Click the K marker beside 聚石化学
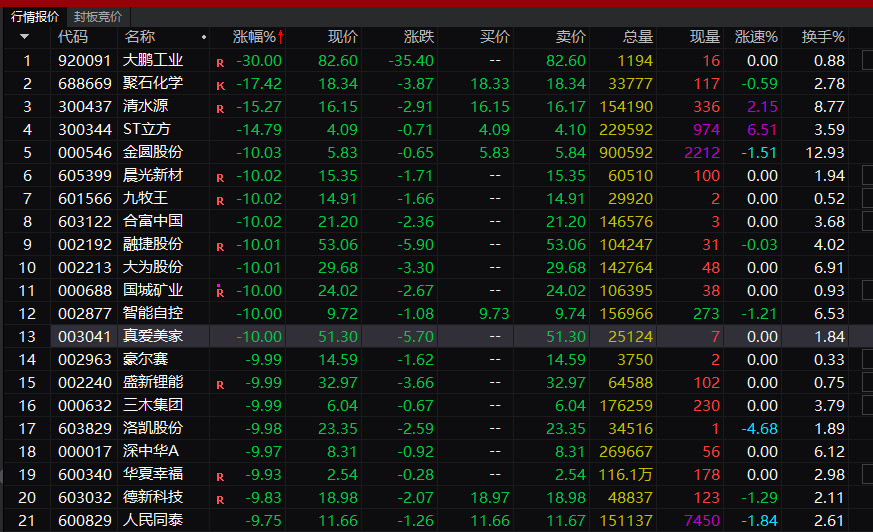Screen dimensions: 873x532 pyautogui.click(x=220, y=86)
